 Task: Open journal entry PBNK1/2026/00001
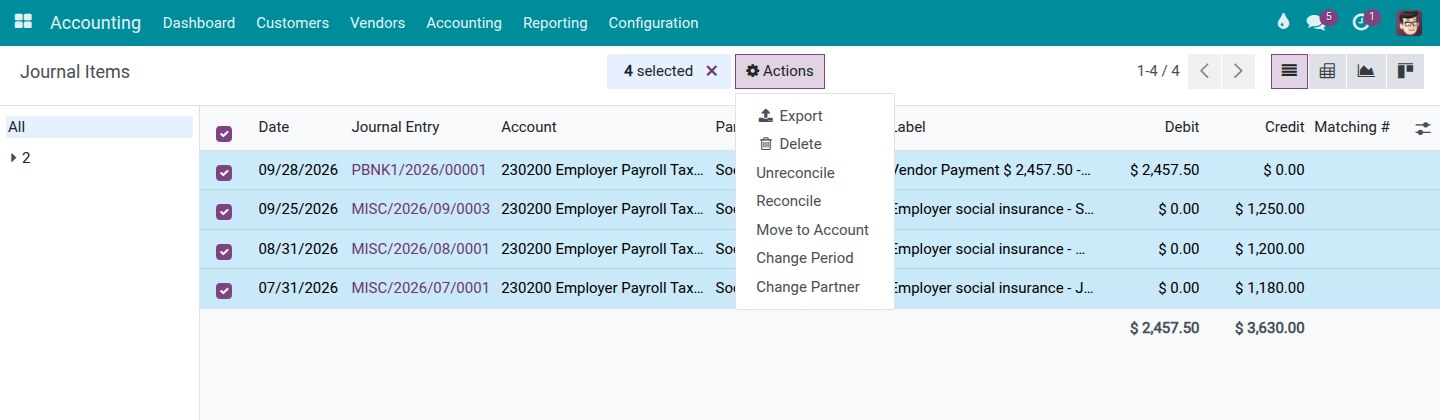point(419,170)
